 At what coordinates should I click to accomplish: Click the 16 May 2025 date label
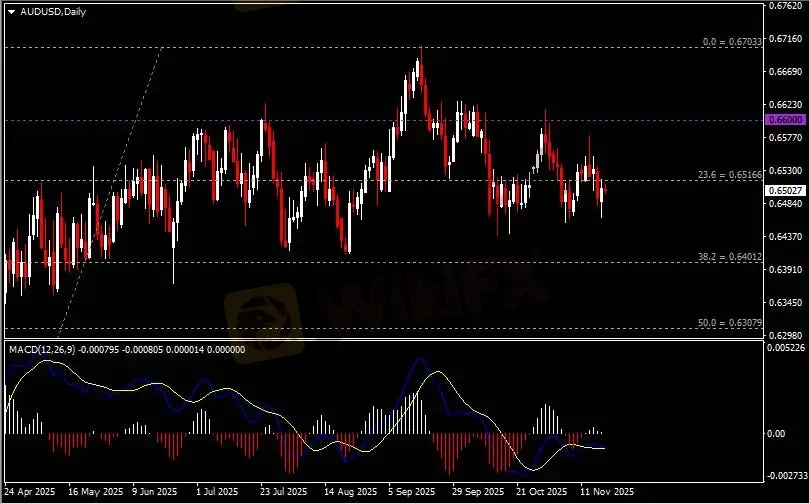pyautogui.click(x=95, y=491)
